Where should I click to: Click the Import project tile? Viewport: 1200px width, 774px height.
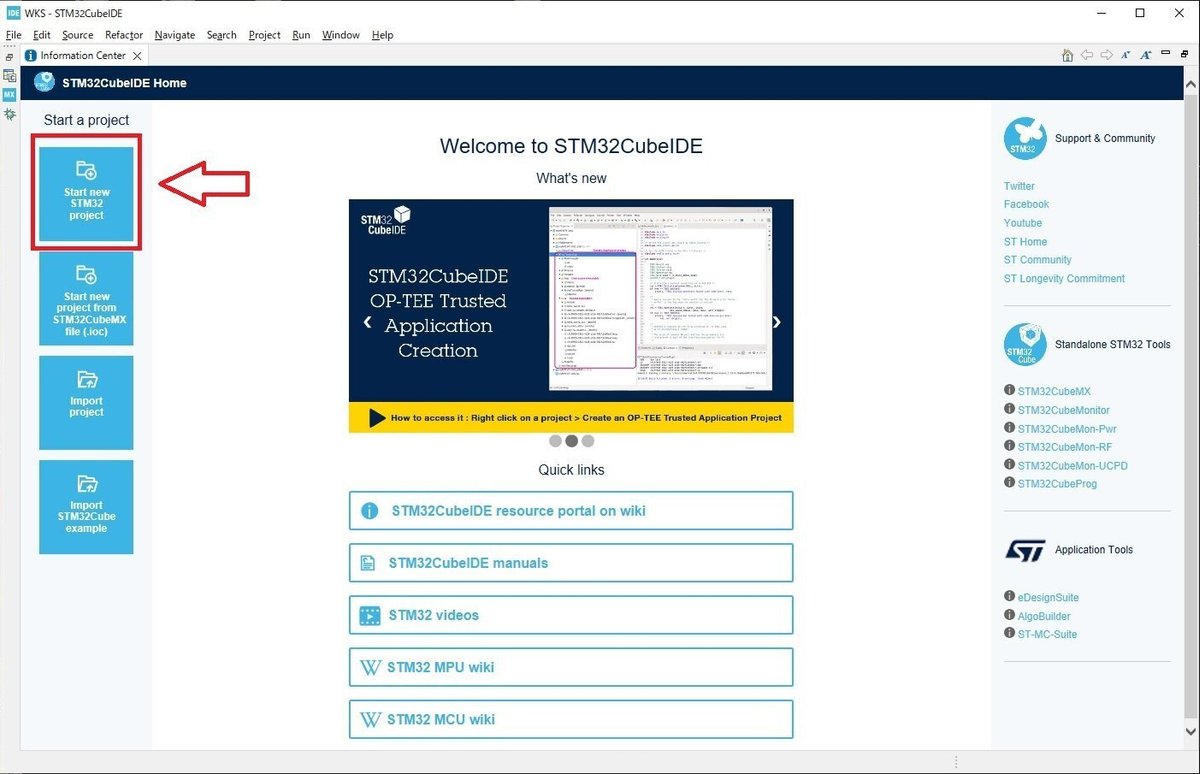[86, 403]
